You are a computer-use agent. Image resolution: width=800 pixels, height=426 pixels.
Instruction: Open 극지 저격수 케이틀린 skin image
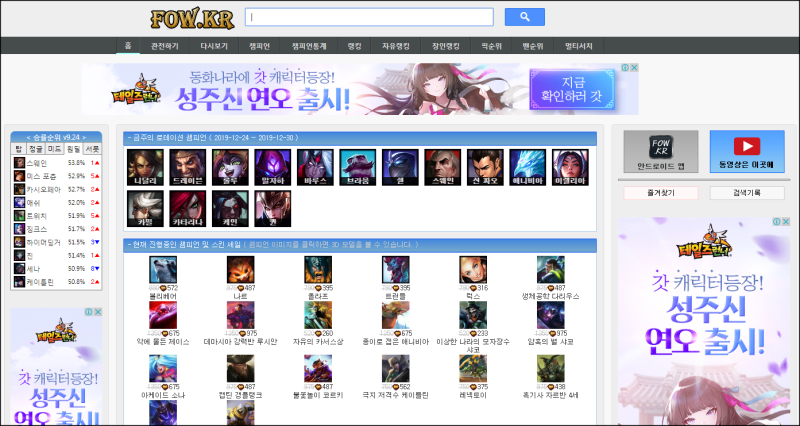pyautogui.click(x=395, y=368)
